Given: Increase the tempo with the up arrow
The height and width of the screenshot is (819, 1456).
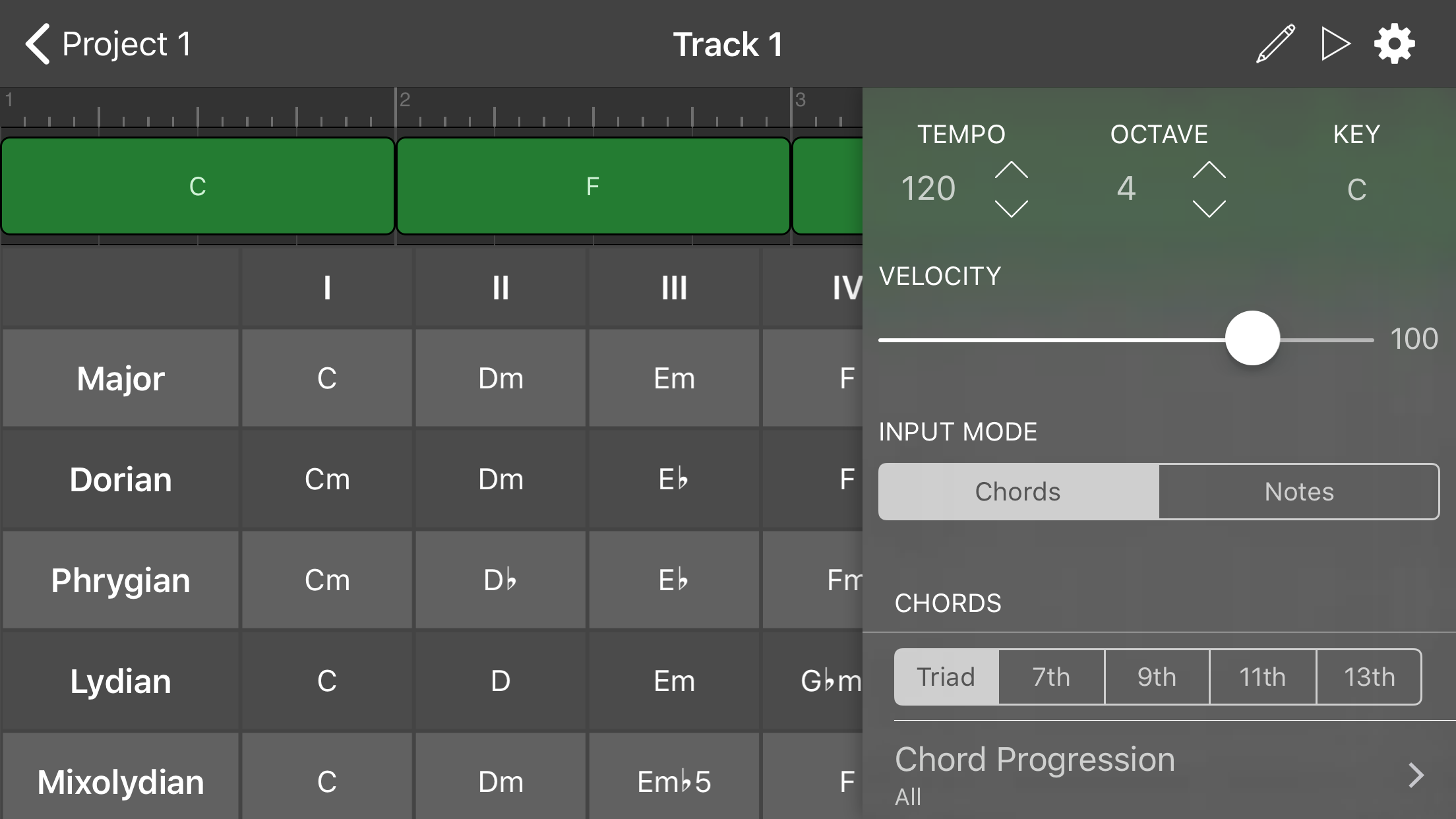Looking at the screenshot, I should click(x=1012, y=170).
